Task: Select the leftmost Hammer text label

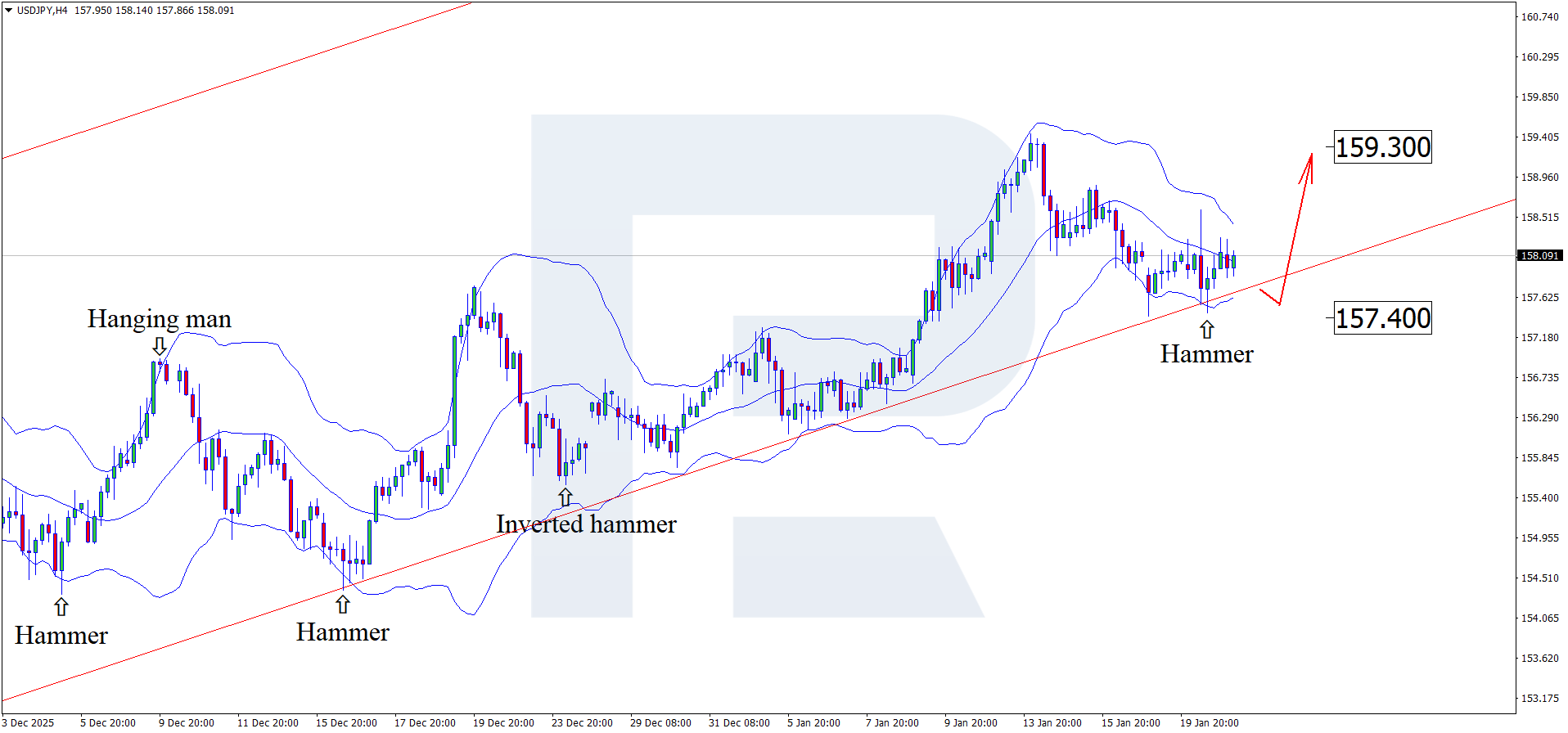Action: [x=61, y=635]
